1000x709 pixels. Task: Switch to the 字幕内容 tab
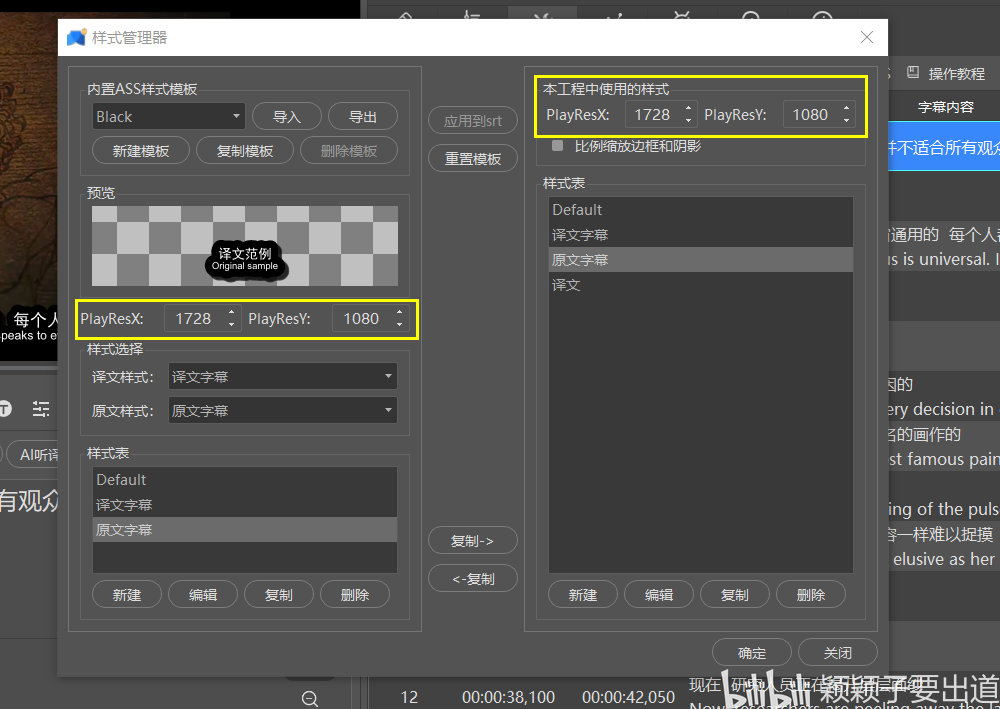click(946, 106)
